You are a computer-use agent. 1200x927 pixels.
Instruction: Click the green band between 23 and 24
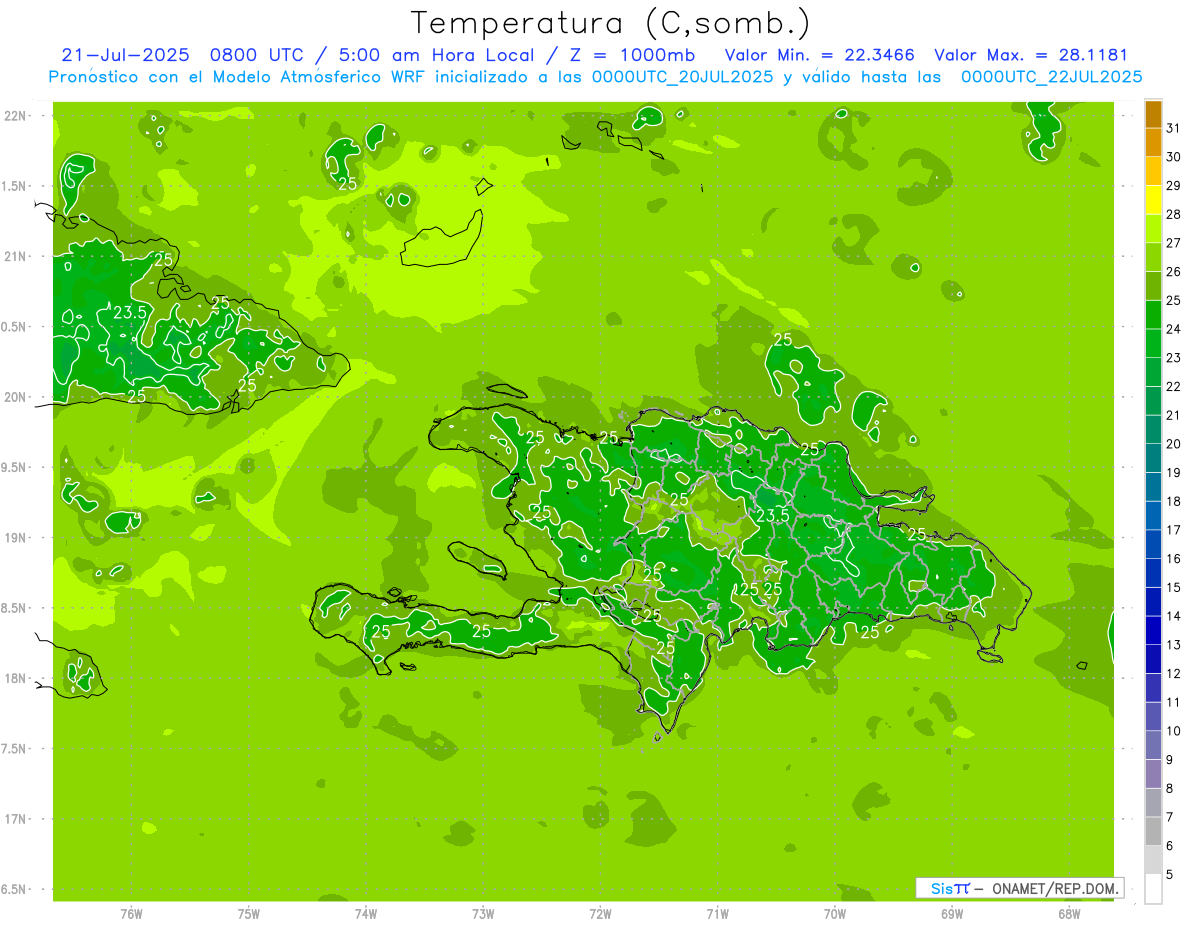click(x=1153, y=344)
